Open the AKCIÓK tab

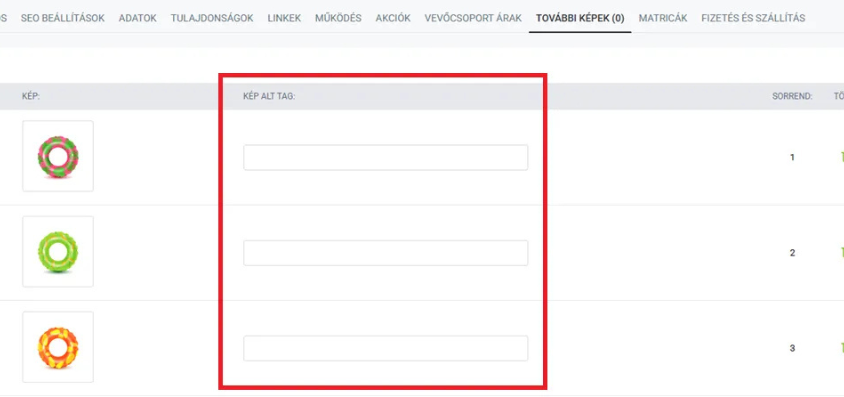click(393, 18)
